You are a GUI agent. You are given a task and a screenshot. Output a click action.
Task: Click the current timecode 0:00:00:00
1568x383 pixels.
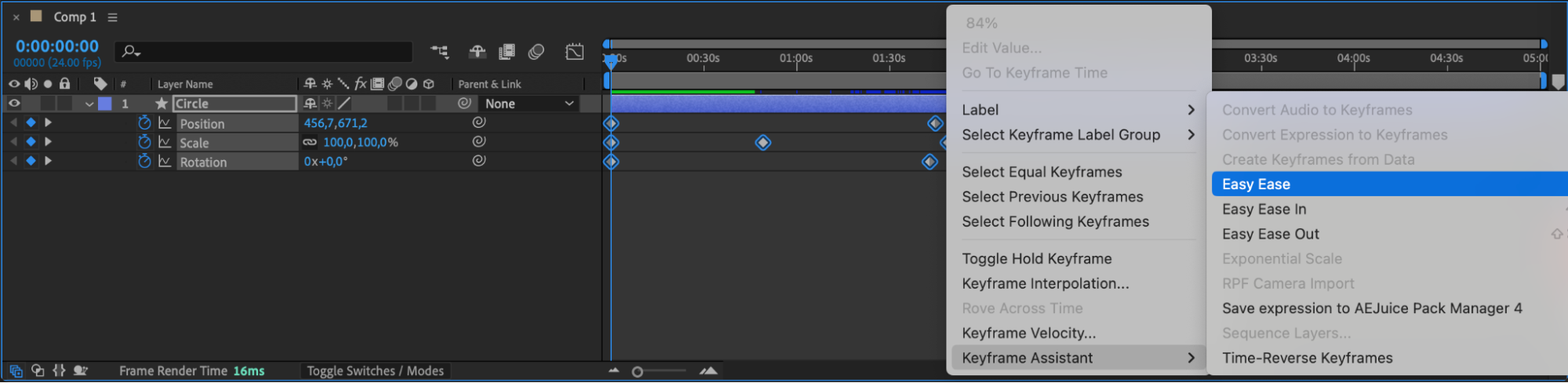(x=57, y=46)
